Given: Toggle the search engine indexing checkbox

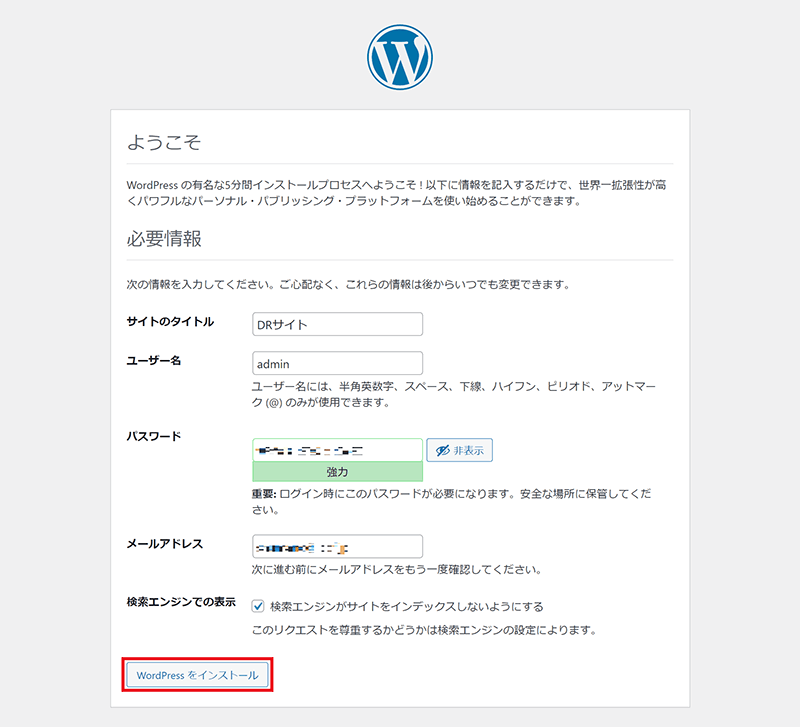Looking at the screenshot, I should 258,606.
